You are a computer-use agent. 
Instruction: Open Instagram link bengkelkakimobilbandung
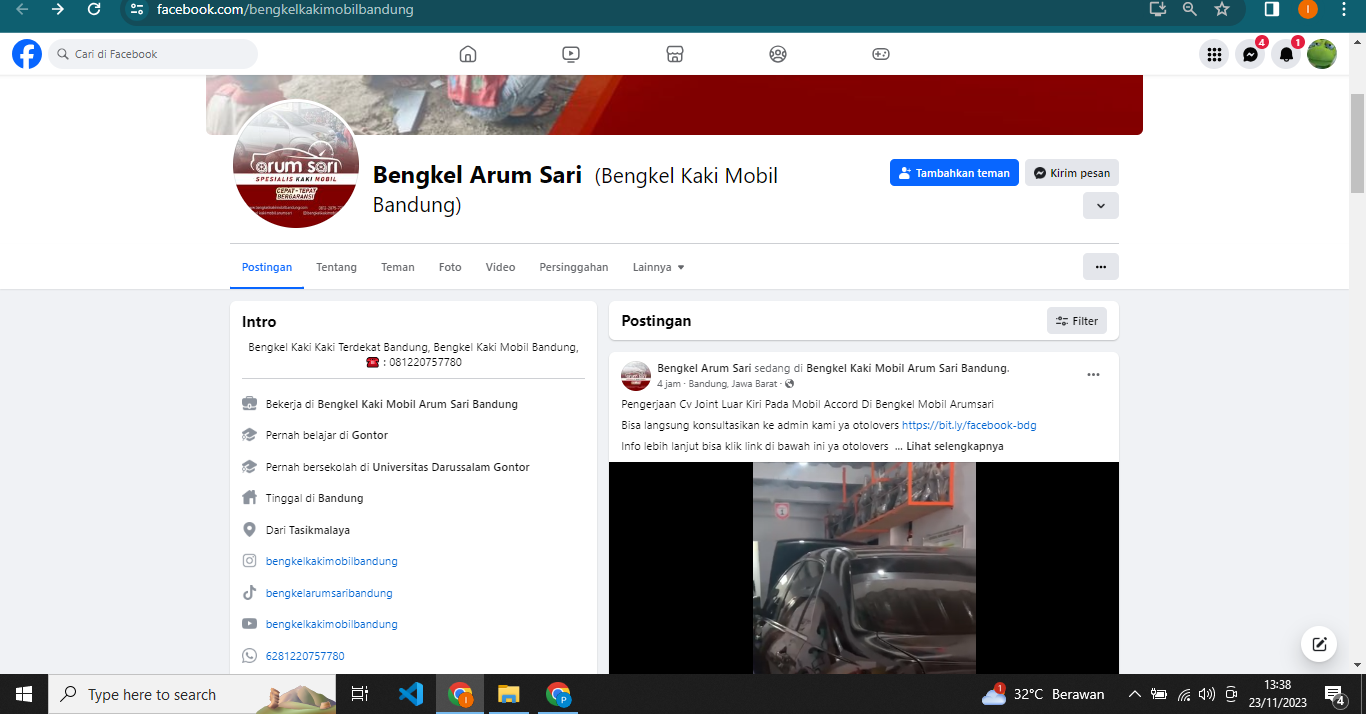click(332, 561)
